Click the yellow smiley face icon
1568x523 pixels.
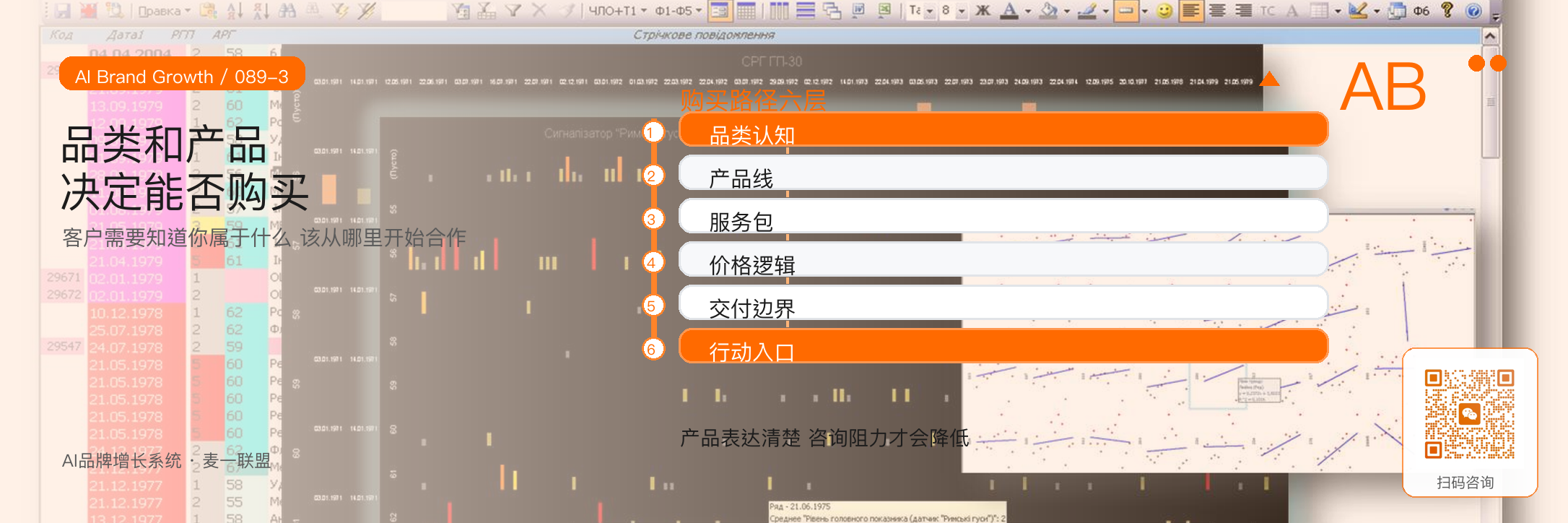tap(1164, 11)
